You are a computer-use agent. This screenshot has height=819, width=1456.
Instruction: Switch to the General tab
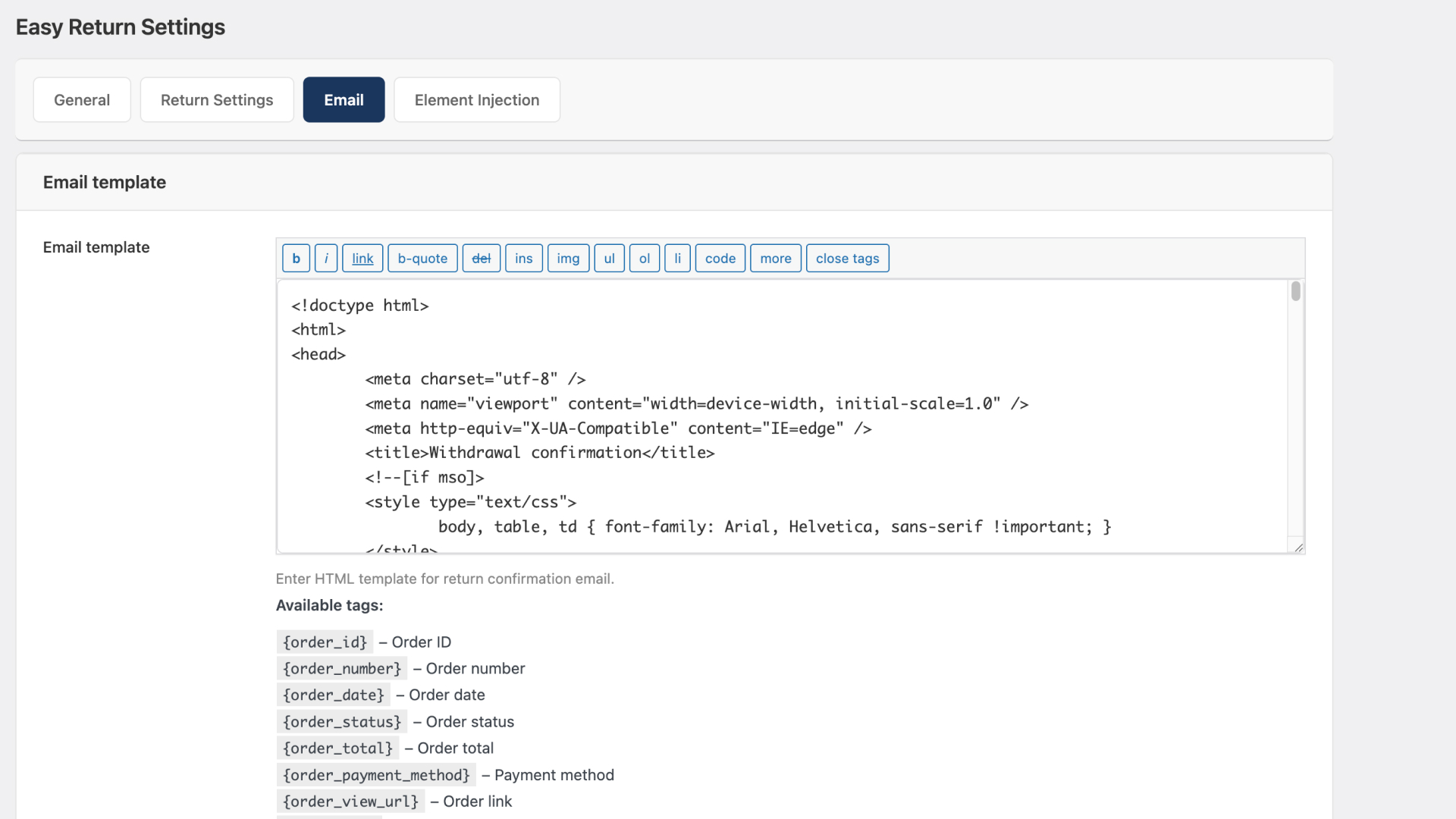tap(81, 99)
